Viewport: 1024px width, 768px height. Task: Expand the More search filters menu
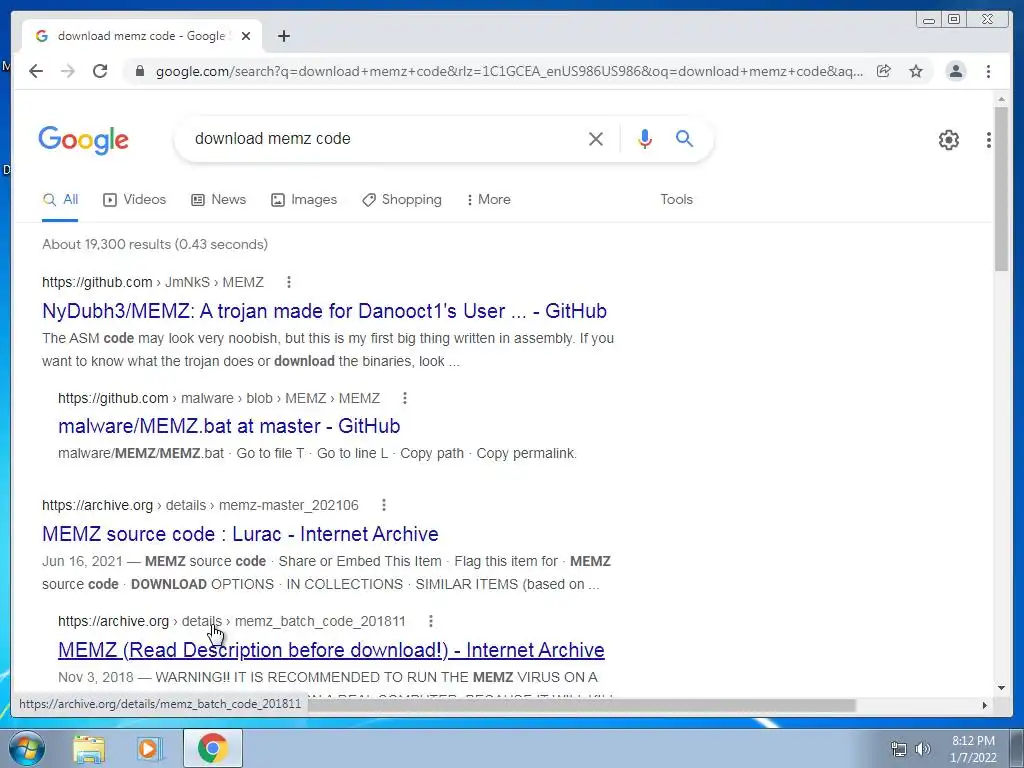488,199
